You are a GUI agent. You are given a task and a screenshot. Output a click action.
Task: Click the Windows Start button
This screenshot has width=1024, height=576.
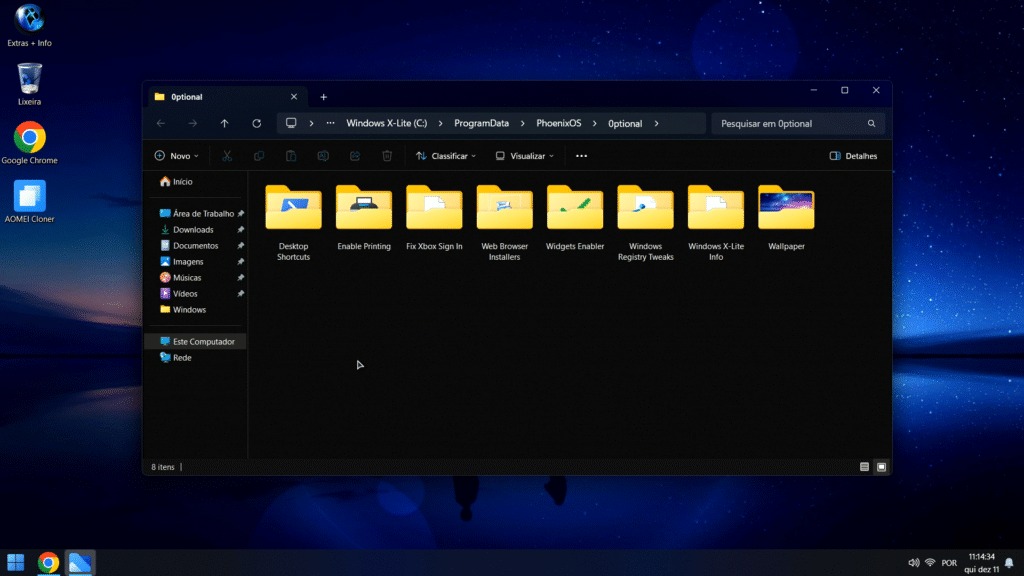tap(16, 562)
